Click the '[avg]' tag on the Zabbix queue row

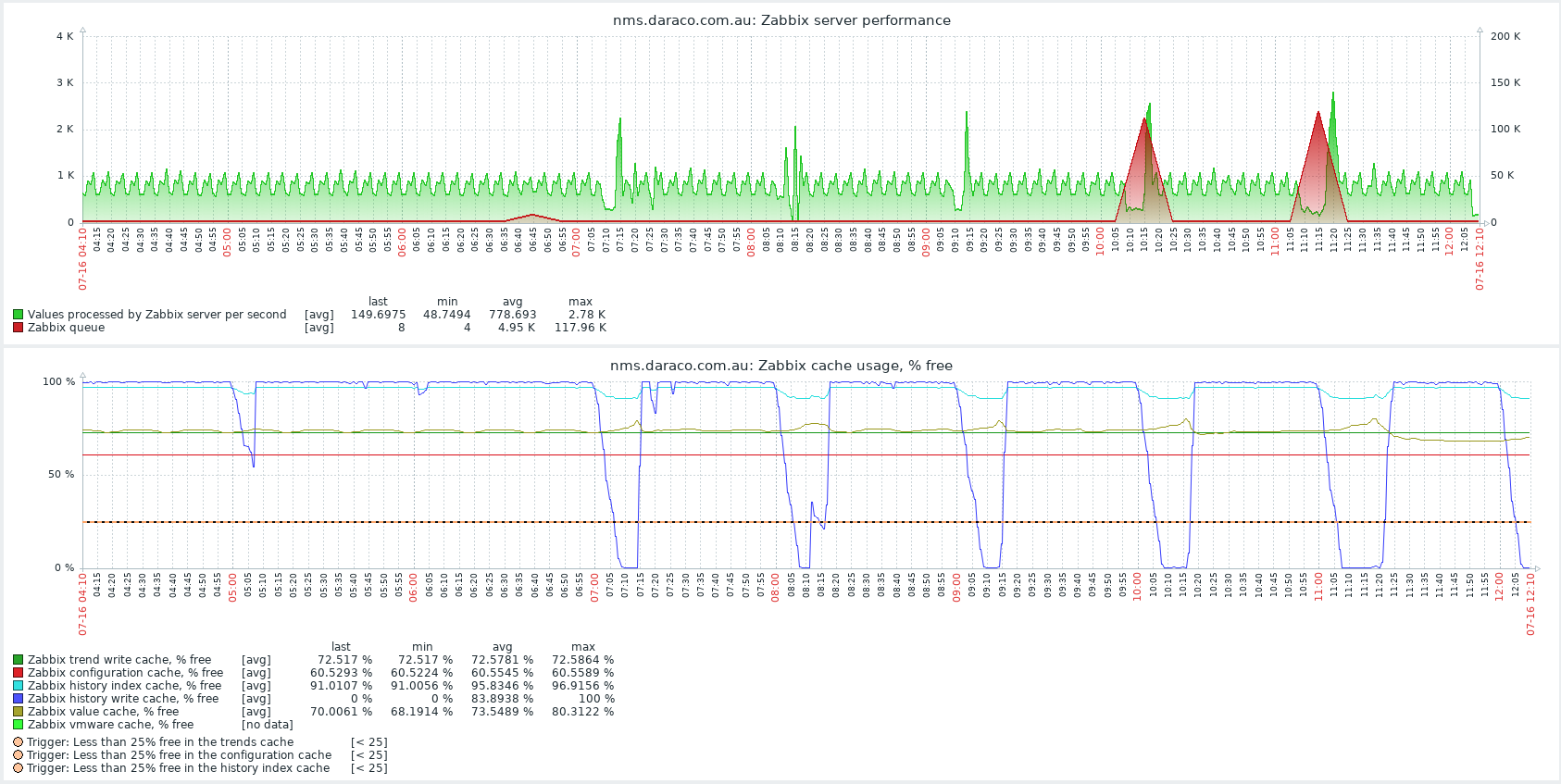[318, 328]
